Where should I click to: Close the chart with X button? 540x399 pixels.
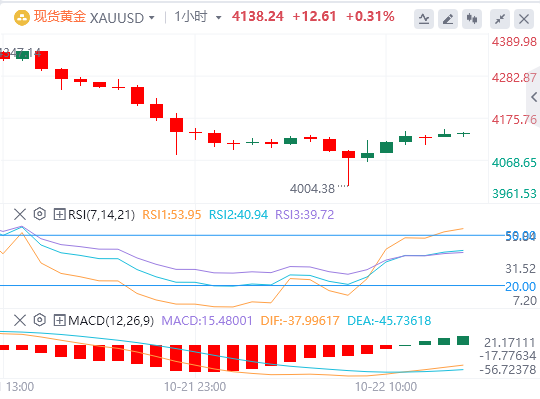click(x=524, y=19)
